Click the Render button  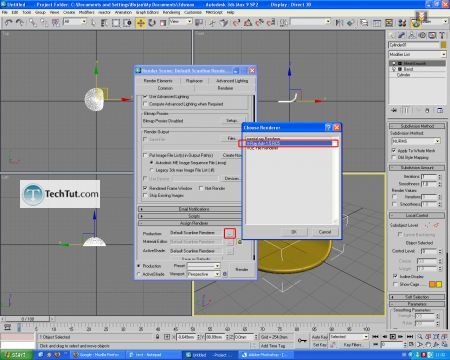pyautogui.click(x=242, y=269)
